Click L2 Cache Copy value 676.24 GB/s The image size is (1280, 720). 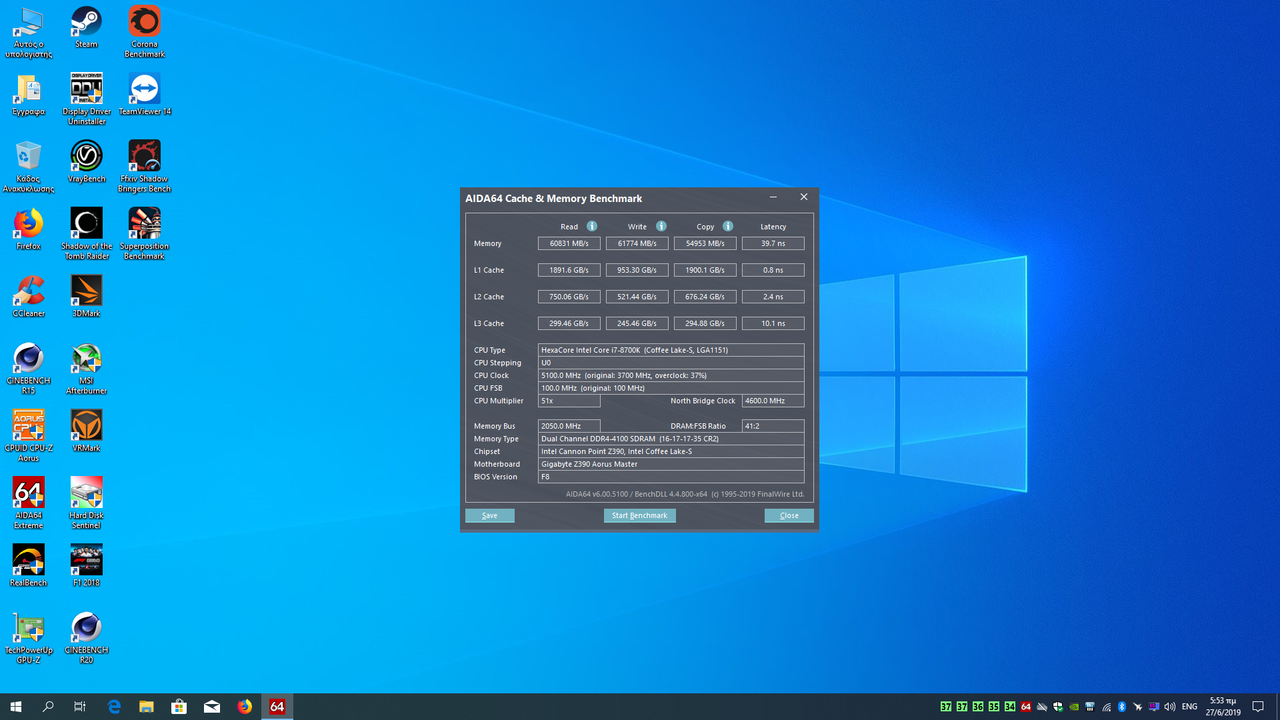(705, 297)
